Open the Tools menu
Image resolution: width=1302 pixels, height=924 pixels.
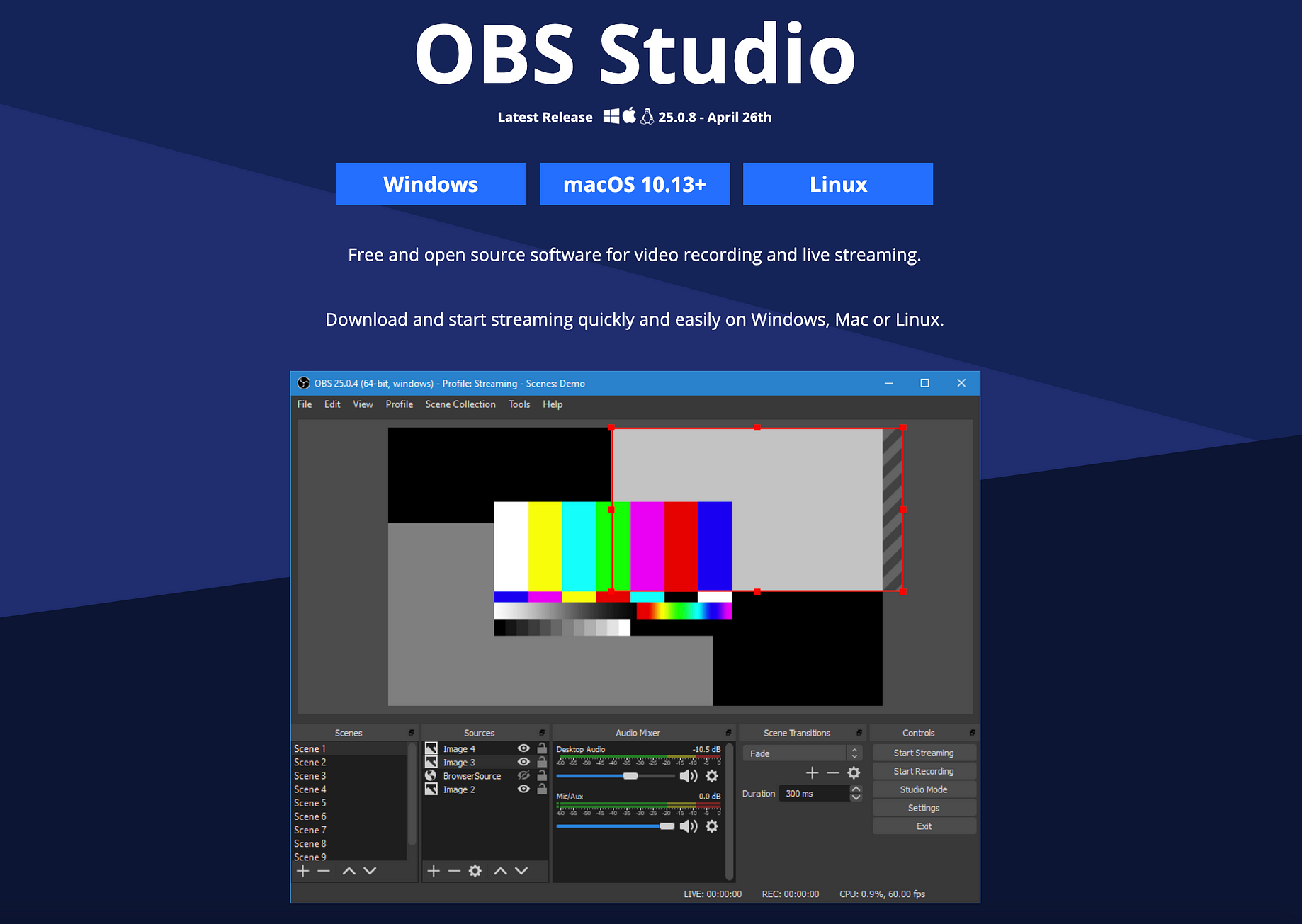tap(519, 404)
